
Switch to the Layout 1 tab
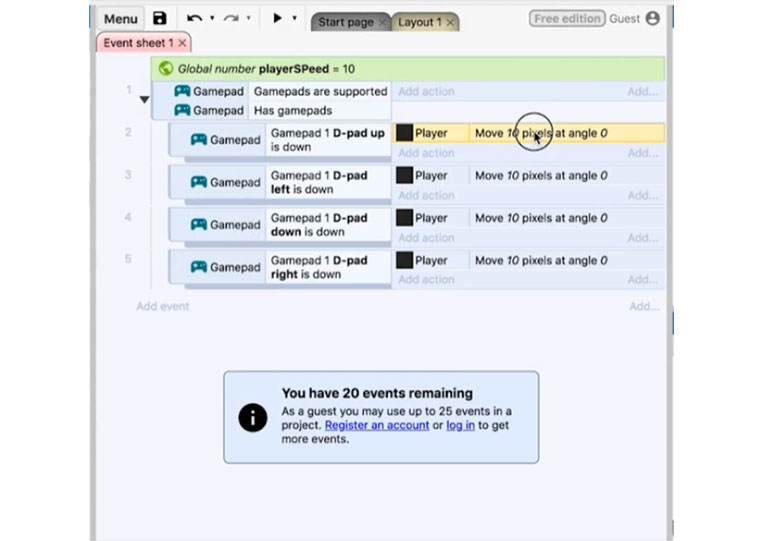coord(419,22)
